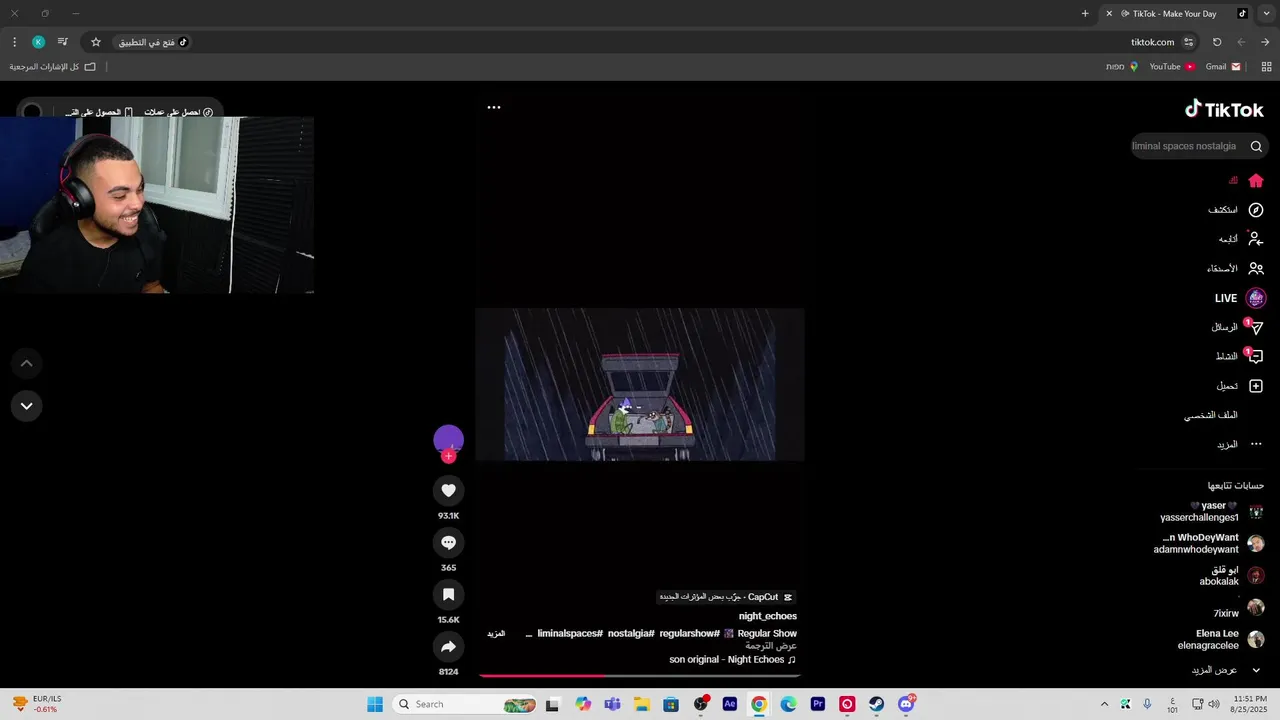Click the #nostalgia hashtag
1280x720 pixels.
[x=631, y=634]
